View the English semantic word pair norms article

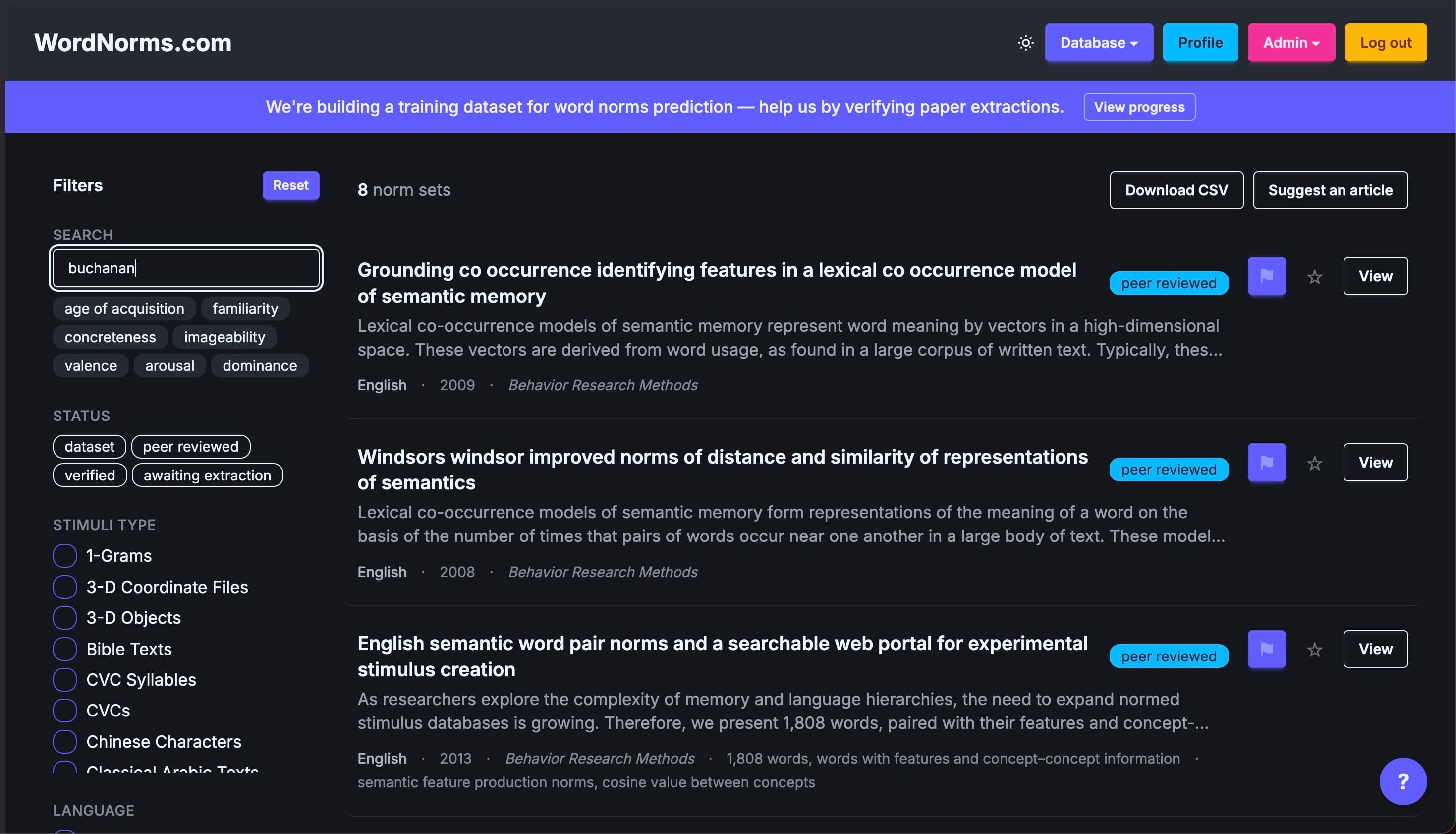(x=1375, y=649)
